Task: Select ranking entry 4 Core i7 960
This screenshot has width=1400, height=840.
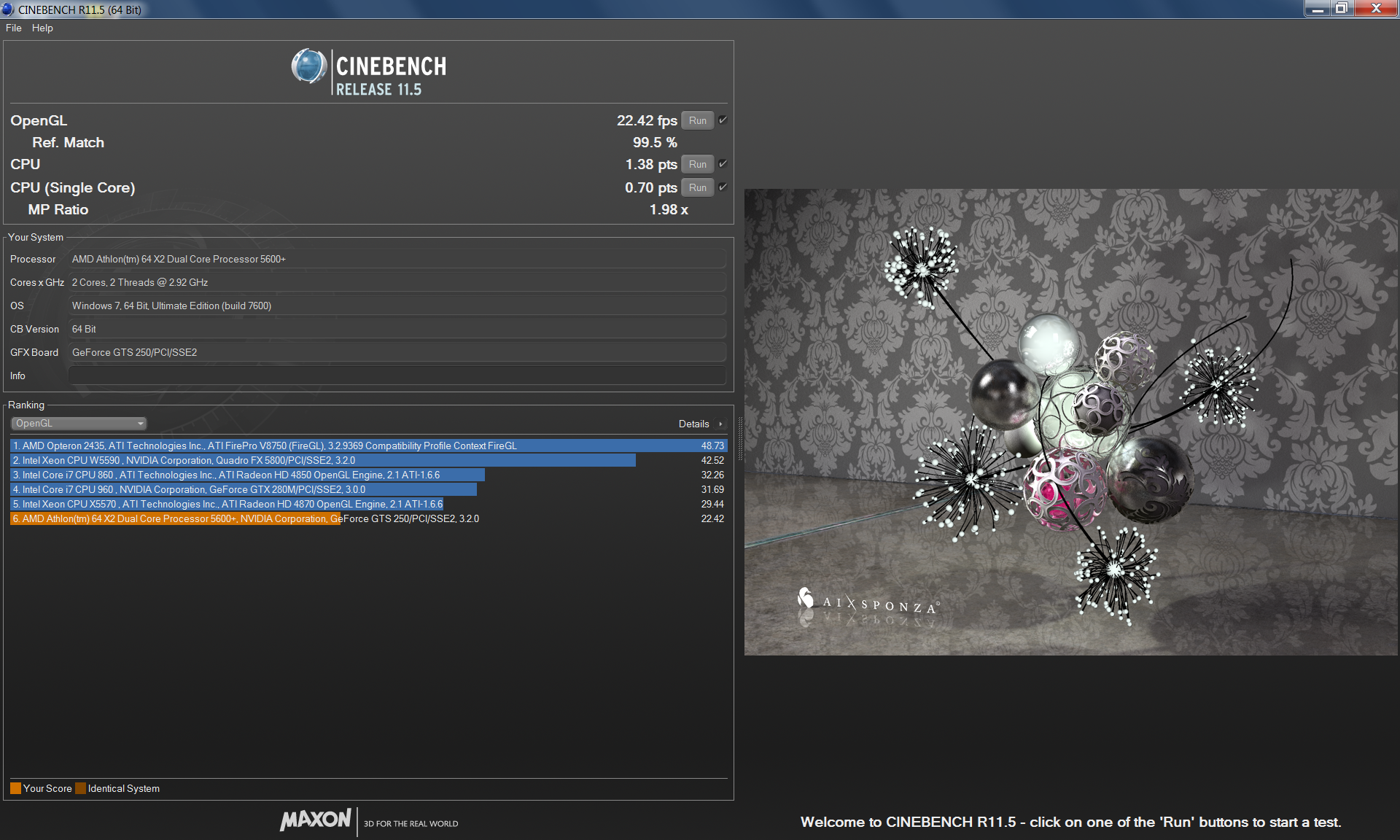Action: point(368,489)
